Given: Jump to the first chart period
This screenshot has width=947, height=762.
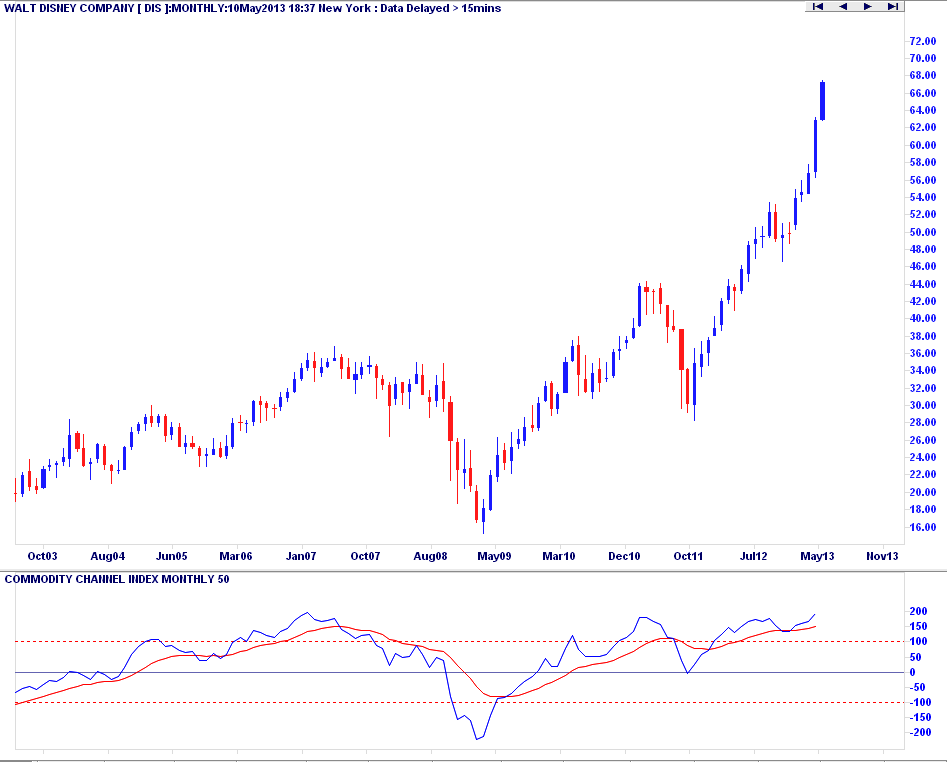Looking at the screenshot, I should pyautogui.click(x=818, y=6).
